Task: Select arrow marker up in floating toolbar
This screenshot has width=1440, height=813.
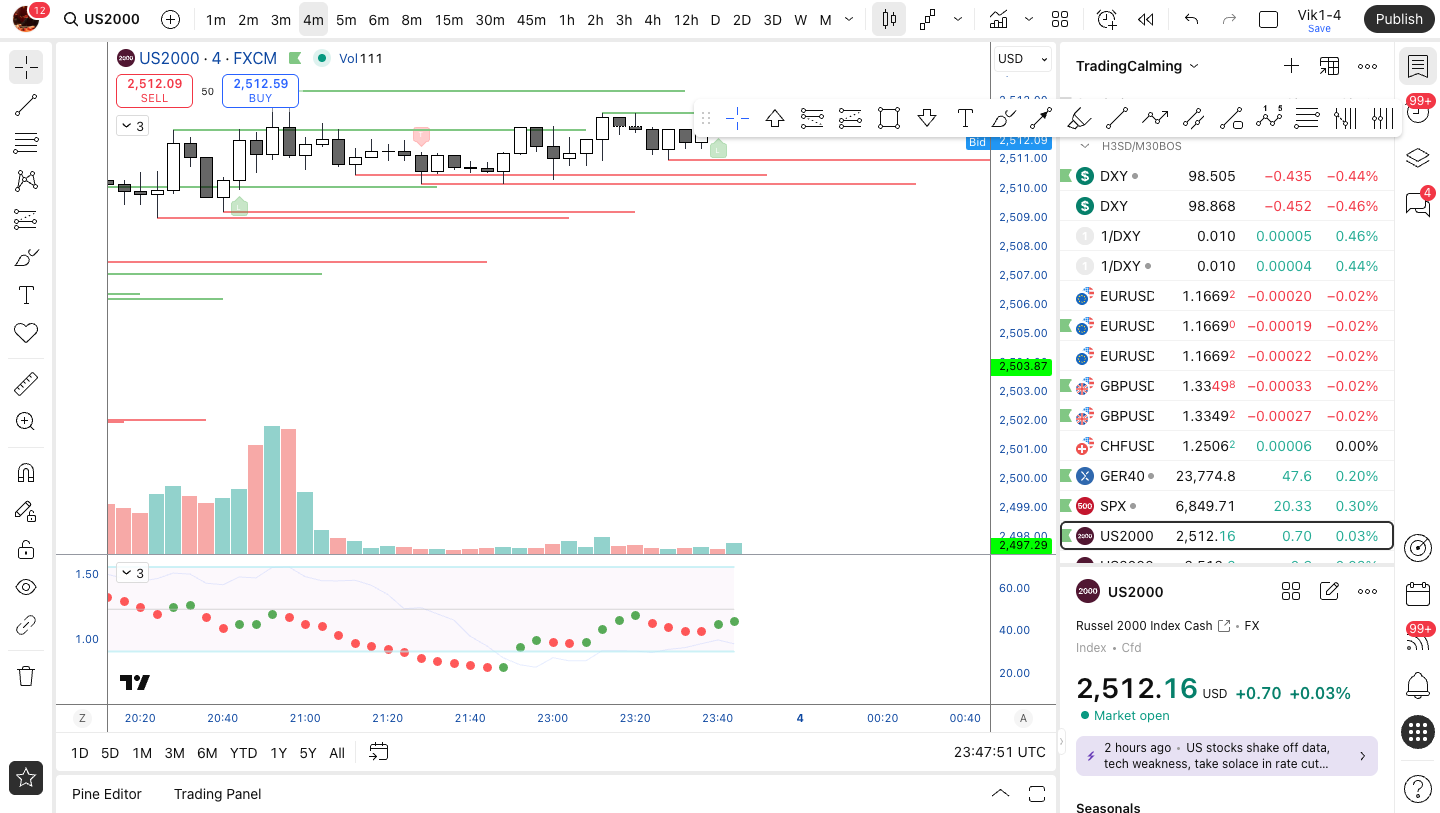Action: point(775,119)
